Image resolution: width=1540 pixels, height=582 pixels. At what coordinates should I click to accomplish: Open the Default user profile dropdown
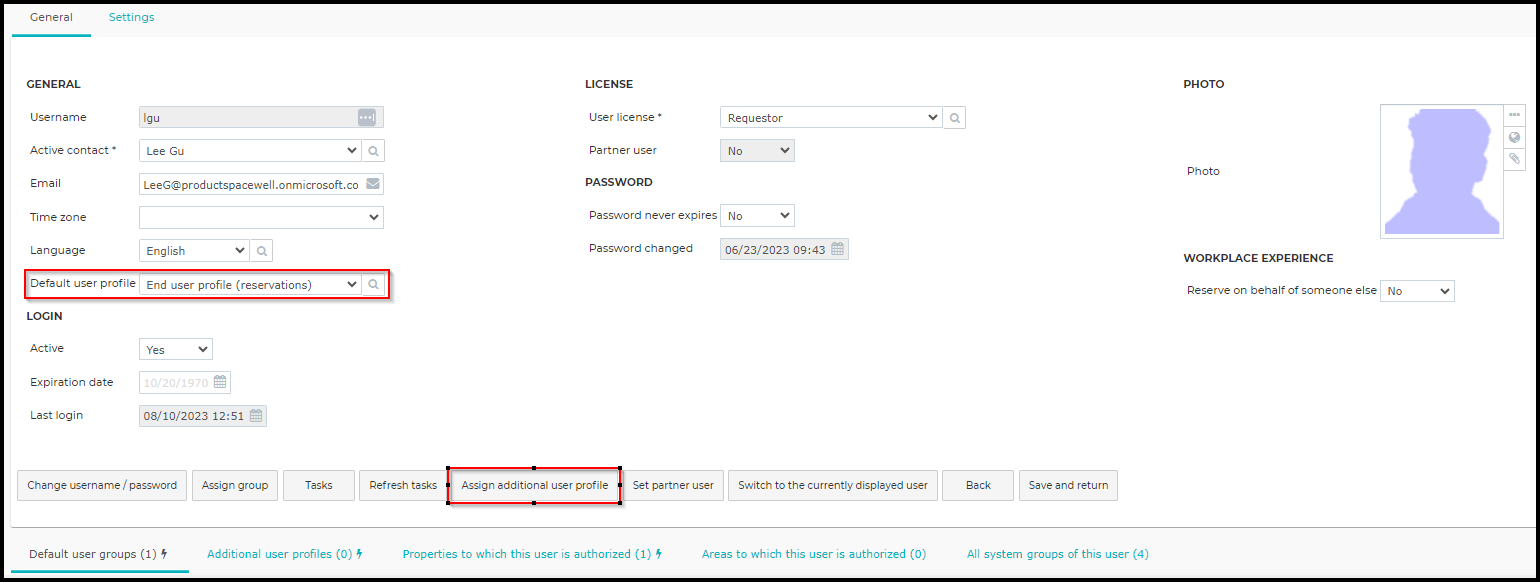coord(250,285)
